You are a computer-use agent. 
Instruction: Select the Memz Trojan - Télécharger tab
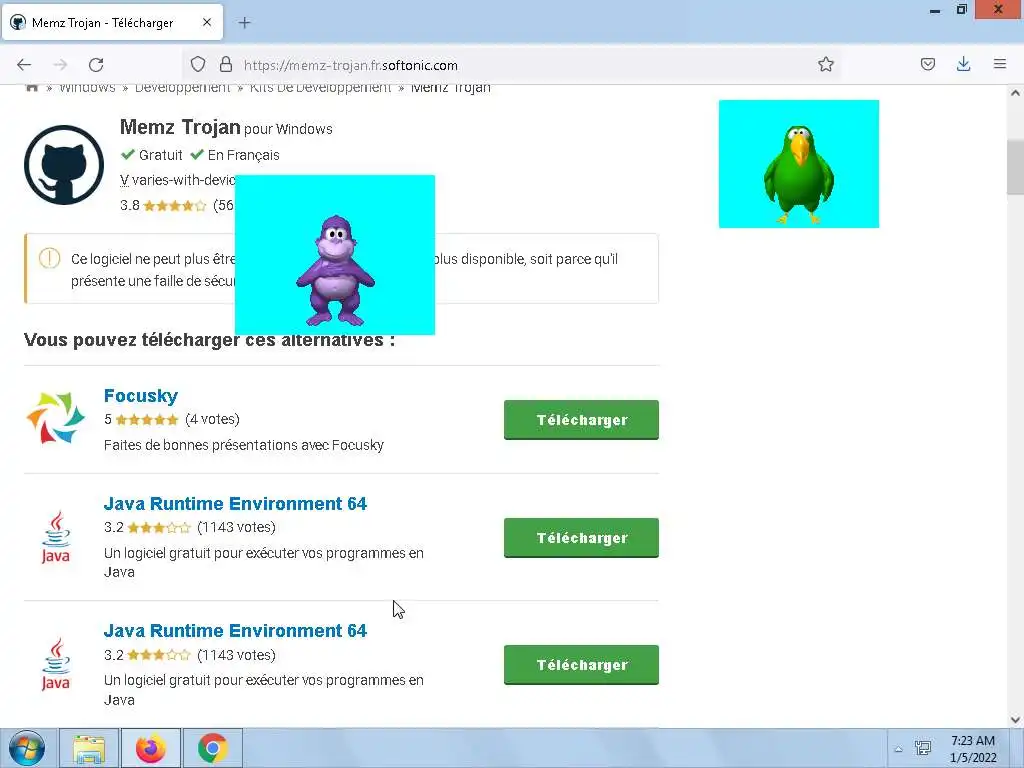point(113,22)
